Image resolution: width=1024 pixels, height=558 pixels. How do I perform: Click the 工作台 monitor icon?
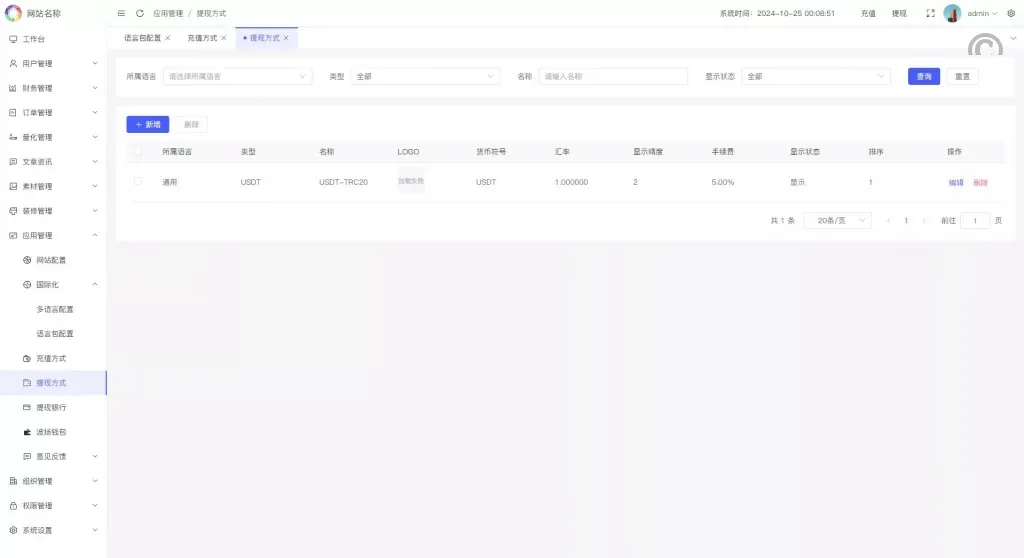click(13, 39)
